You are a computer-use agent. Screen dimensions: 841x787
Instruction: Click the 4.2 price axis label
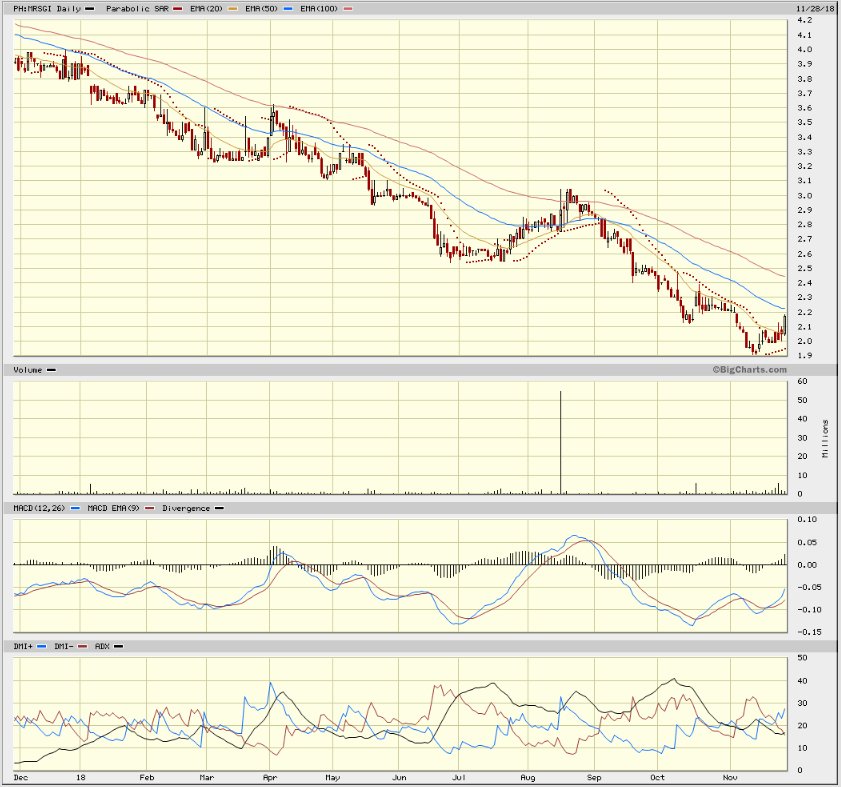pyautogui.click(x=805, y=20)
